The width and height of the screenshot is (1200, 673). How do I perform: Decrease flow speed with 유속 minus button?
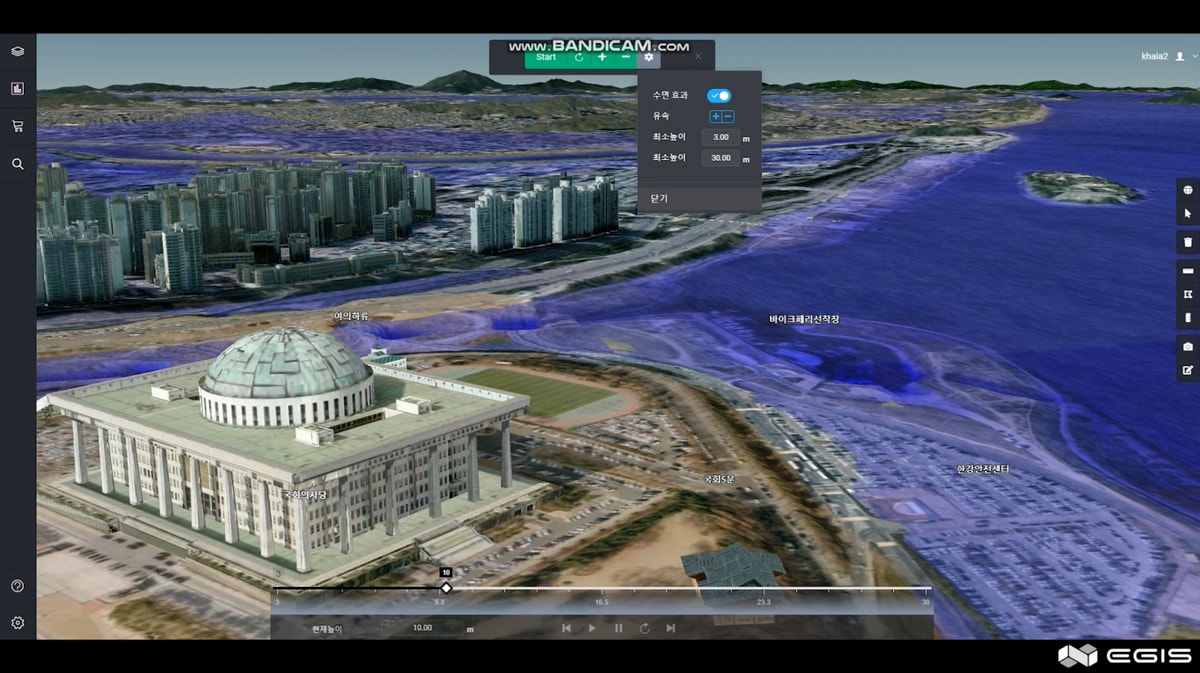pyautogui.click(x=728, y=117)
